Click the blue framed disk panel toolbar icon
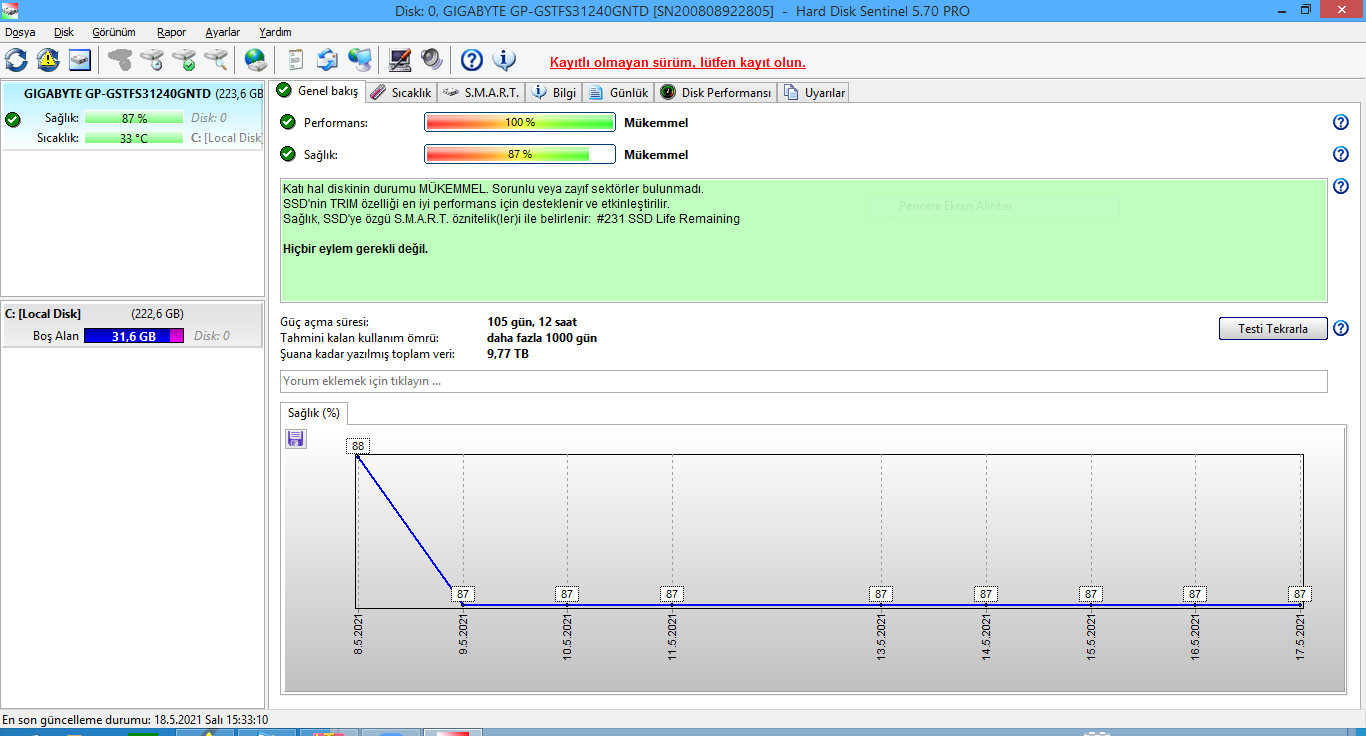This screenshot has width=1366, height=736. point(80,60)
